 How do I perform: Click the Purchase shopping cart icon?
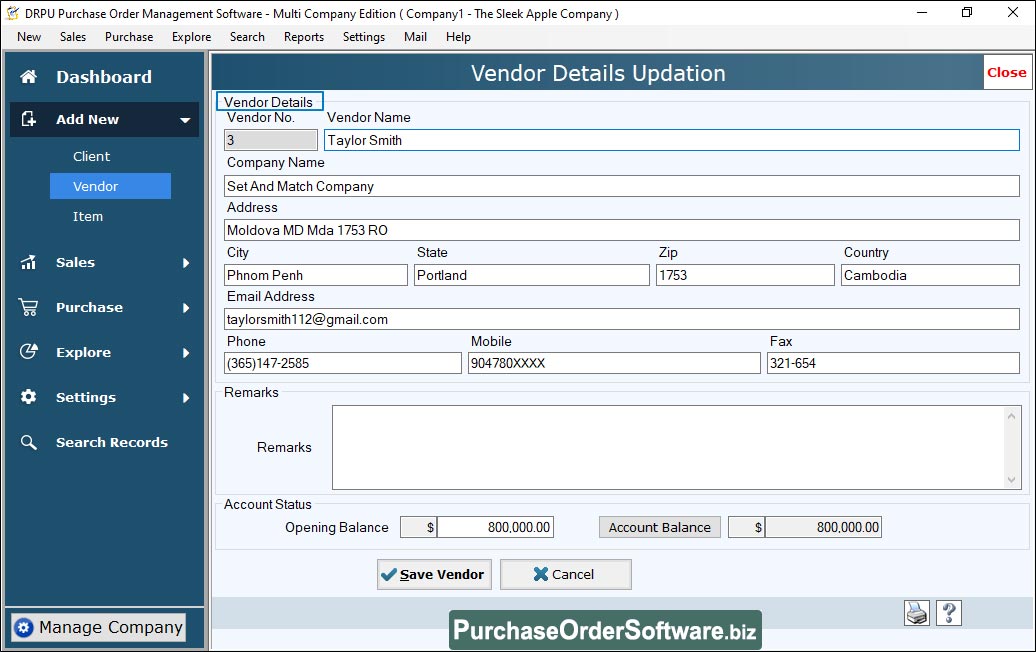click(28, 307)
